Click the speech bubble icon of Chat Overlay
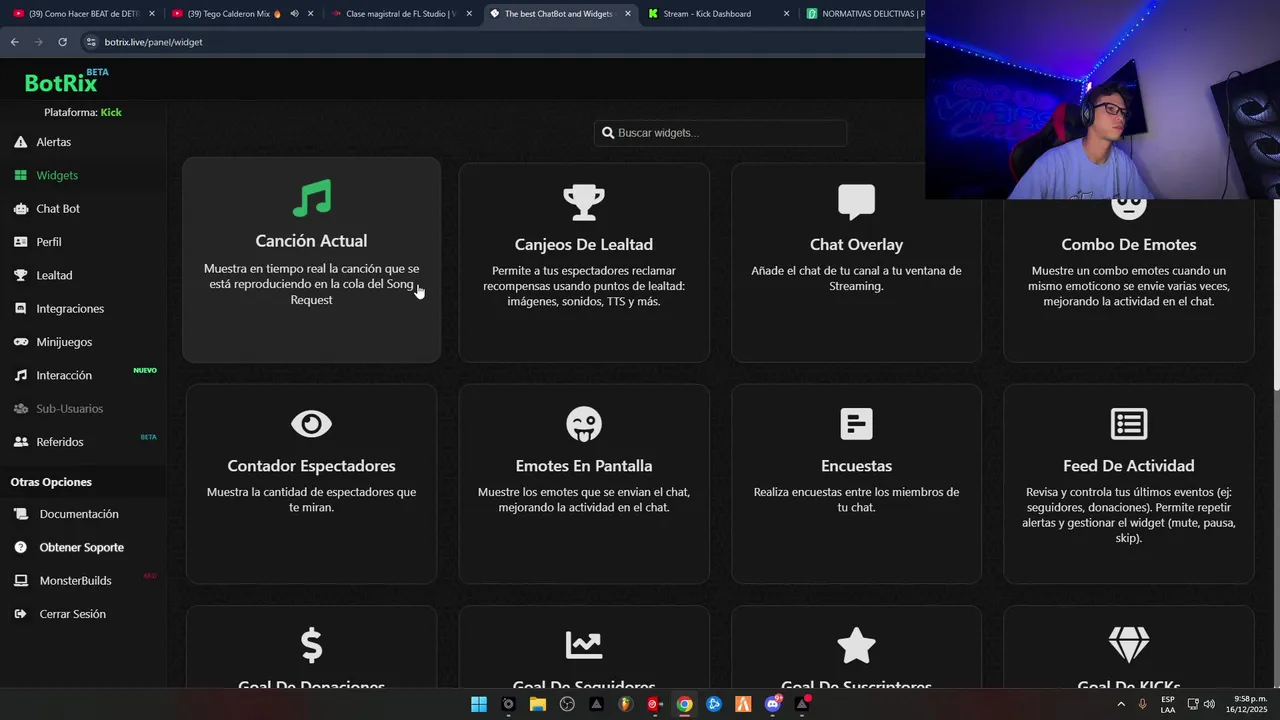 pyautogui.click(x=856, y=202)
